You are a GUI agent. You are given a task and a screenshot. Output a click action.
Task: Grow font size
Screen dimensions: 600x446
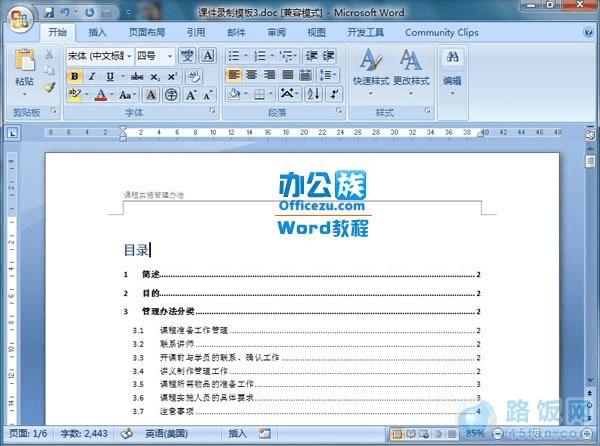[x=191, y=94]
